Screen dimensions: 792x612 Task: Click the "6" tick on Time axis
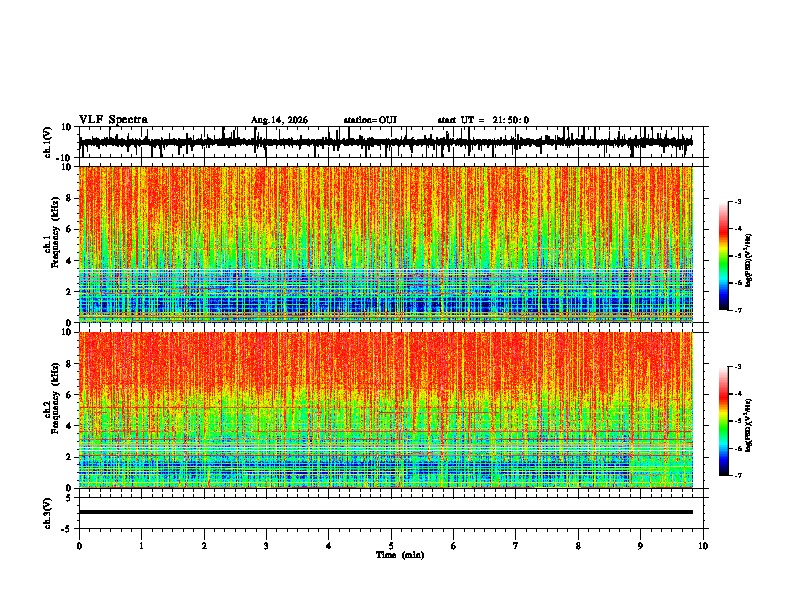tap(454, 546)
